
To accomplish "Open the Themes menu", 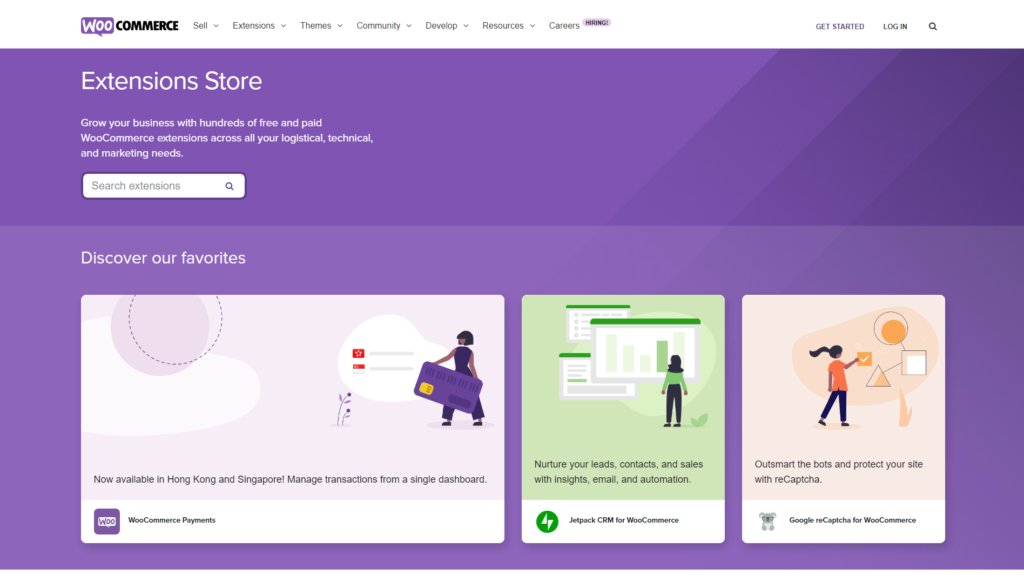I will point(315,26).
